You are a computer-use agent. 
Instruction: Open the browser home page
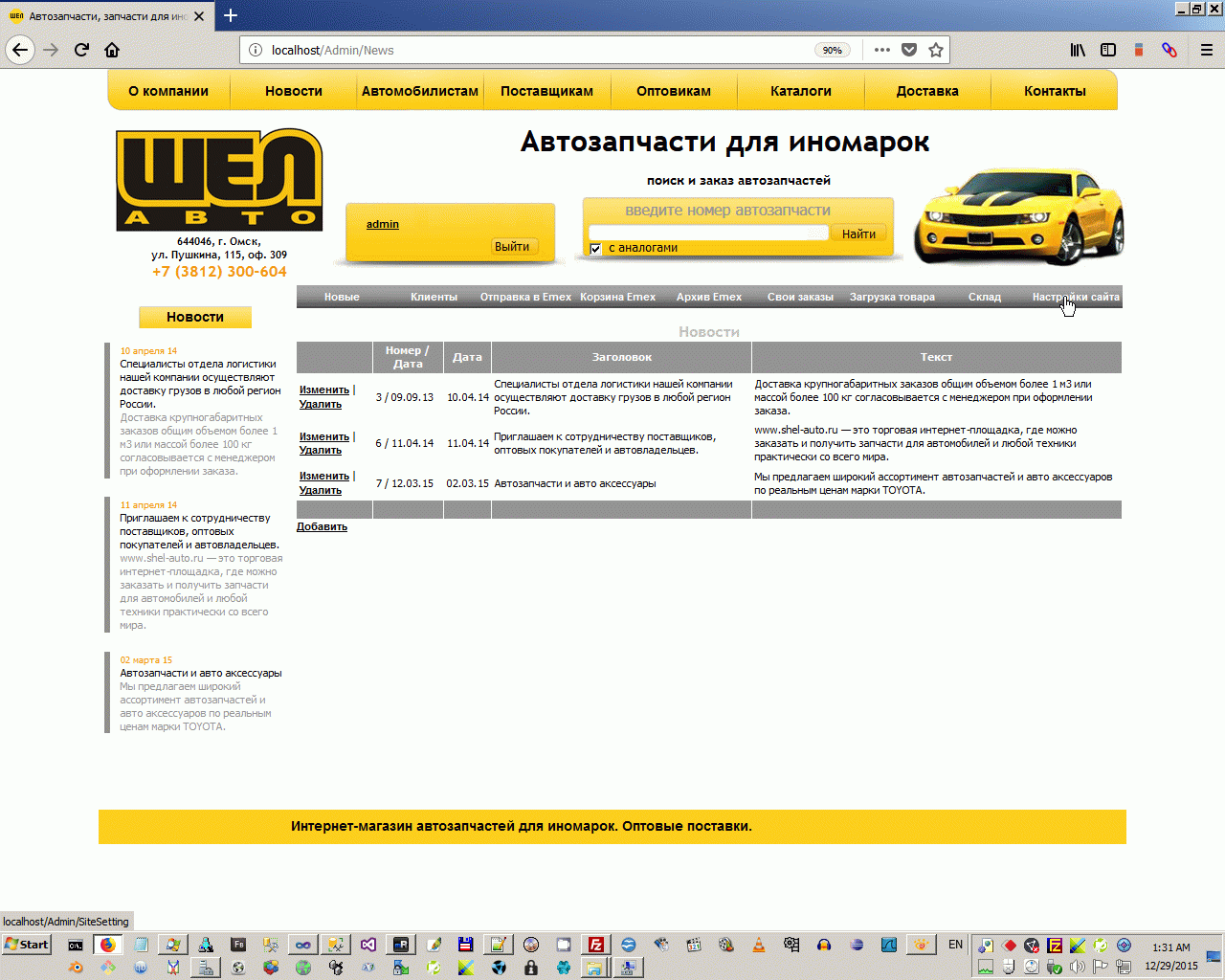pyautogui.click(x=112, y=50)
